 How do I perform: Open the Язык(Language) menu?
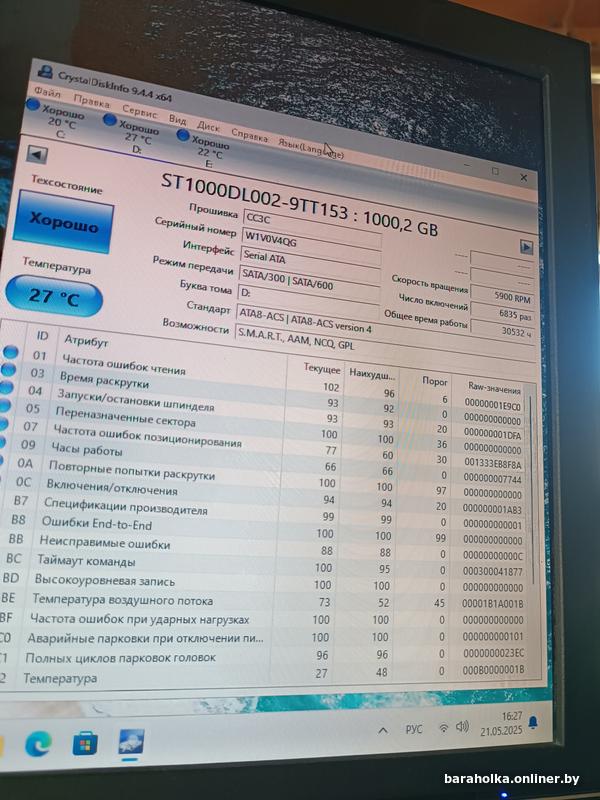[311, 147]
